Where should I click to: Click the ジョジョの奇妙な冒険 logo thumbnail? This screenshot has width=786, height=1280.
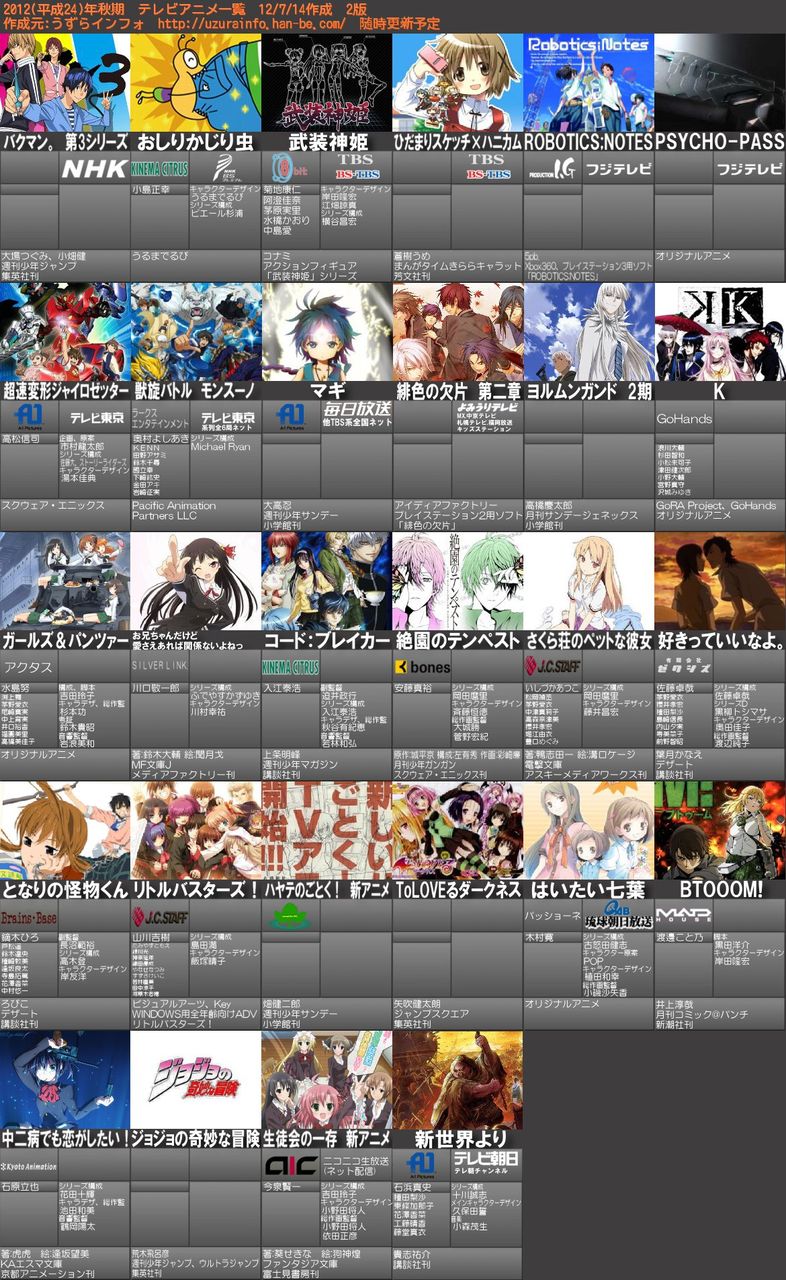coord(196,1080)
